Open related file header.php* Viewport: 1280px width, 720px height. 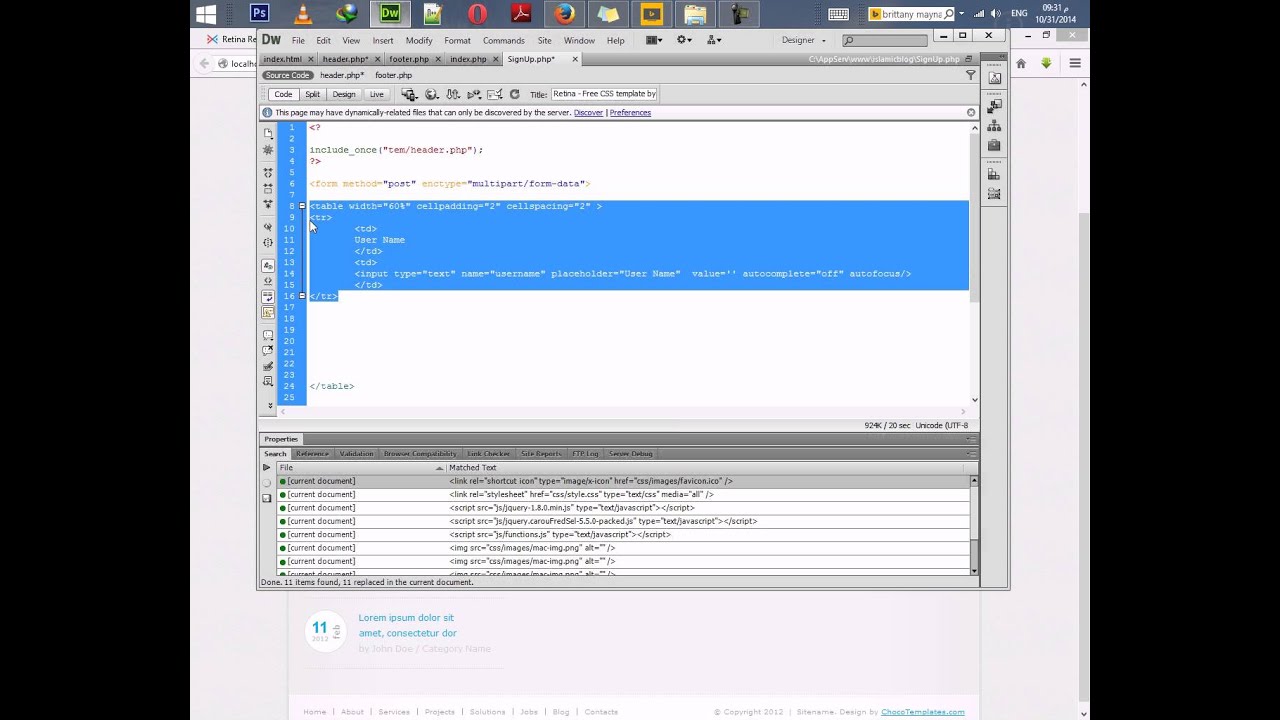click(342, 75)
